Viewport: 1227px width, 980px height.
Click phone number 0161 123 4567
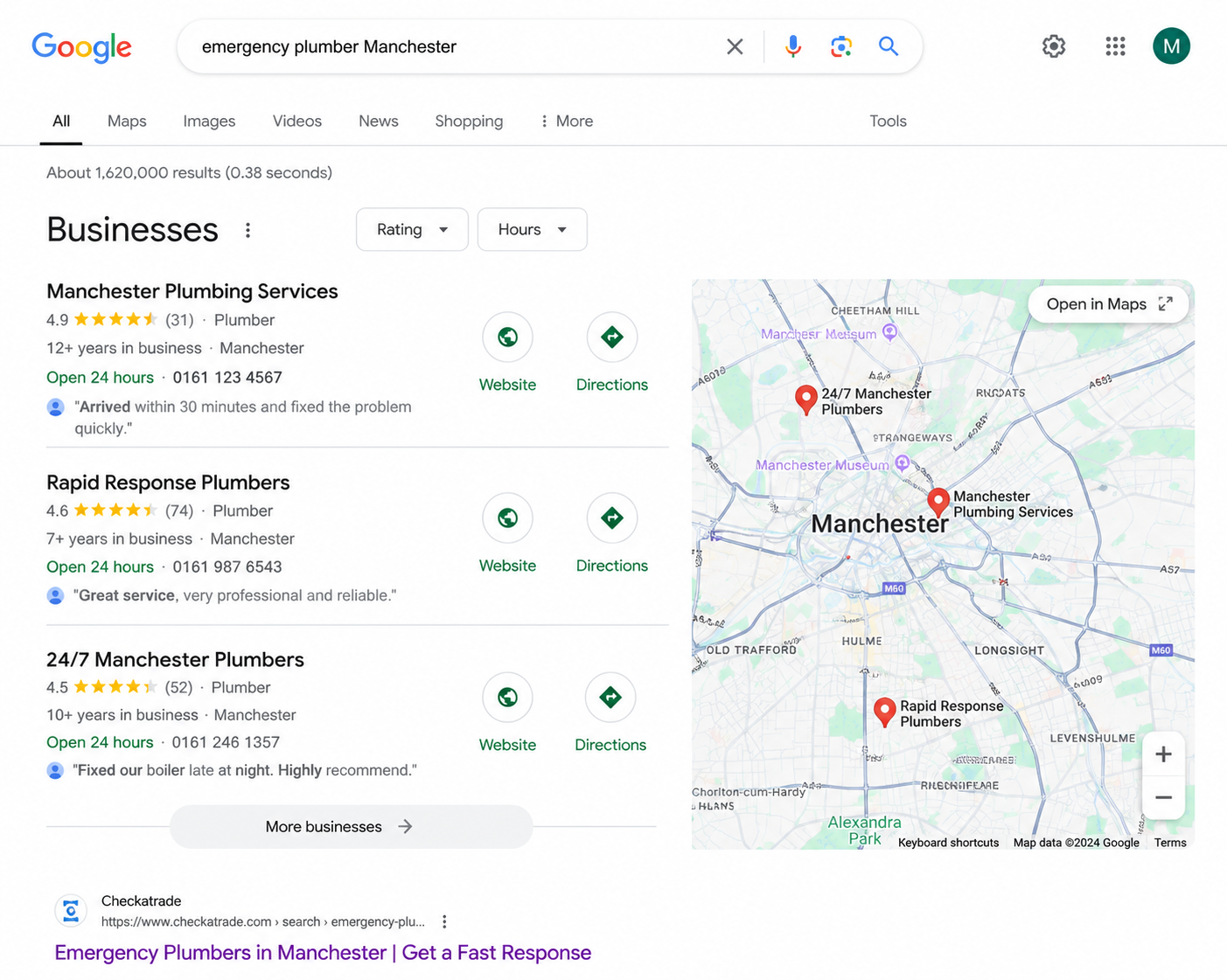pyautogui.click(x=227, y=378)
